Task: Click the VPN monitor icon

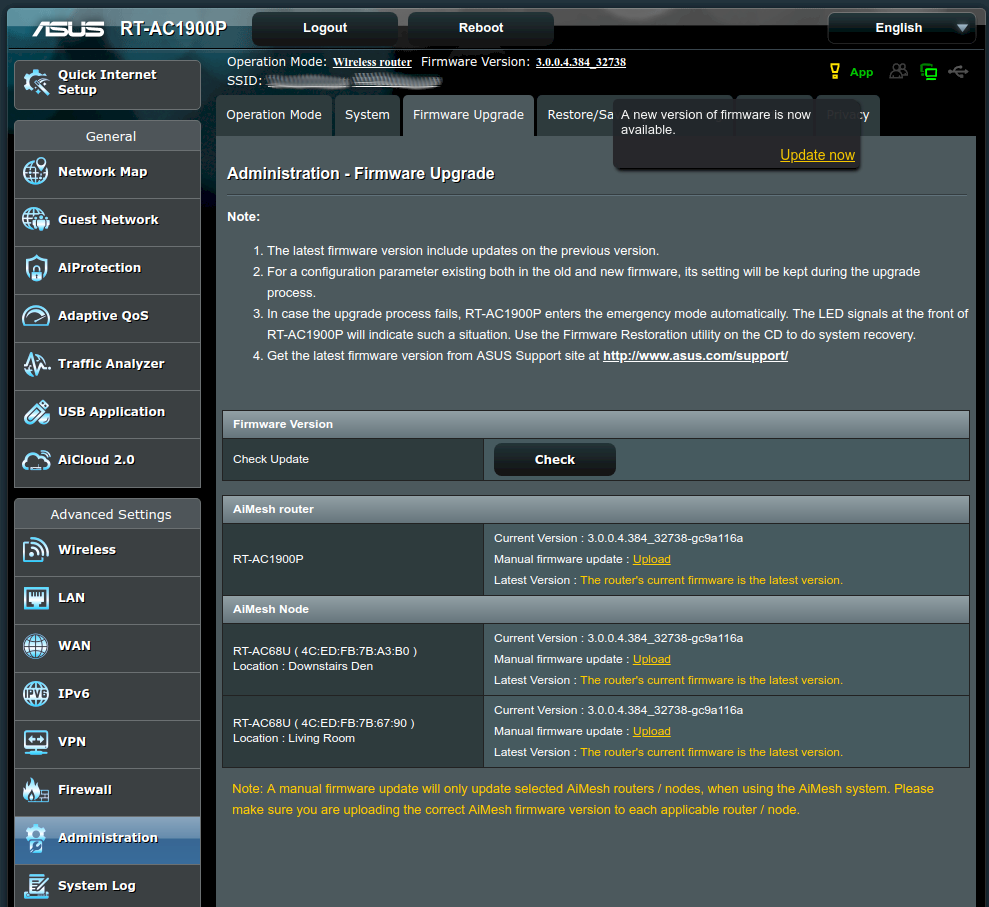Action: click(x=36, y=742)
